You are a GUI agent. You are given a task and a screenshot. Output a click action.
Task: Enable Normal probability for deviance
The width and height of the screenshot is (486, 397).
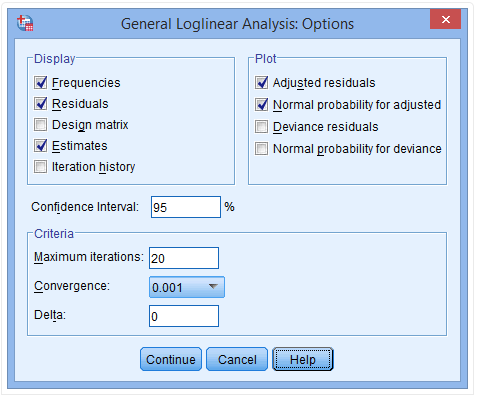click(x=262, y=149)
